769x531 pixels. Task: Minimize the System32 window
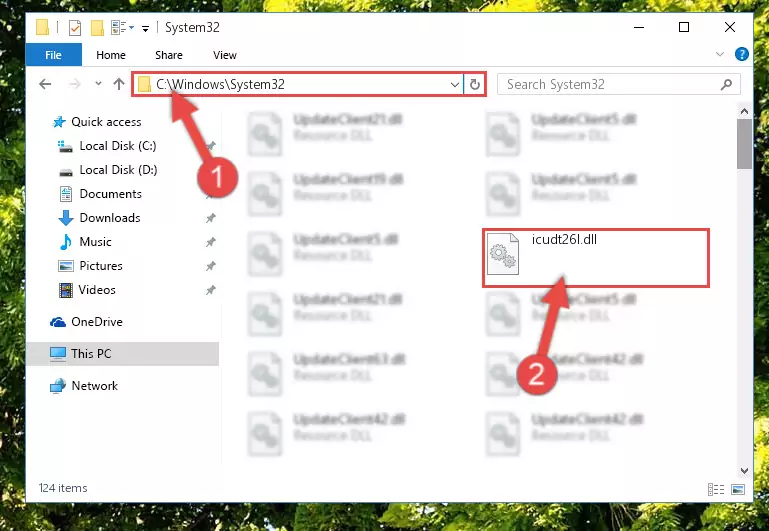639,27
